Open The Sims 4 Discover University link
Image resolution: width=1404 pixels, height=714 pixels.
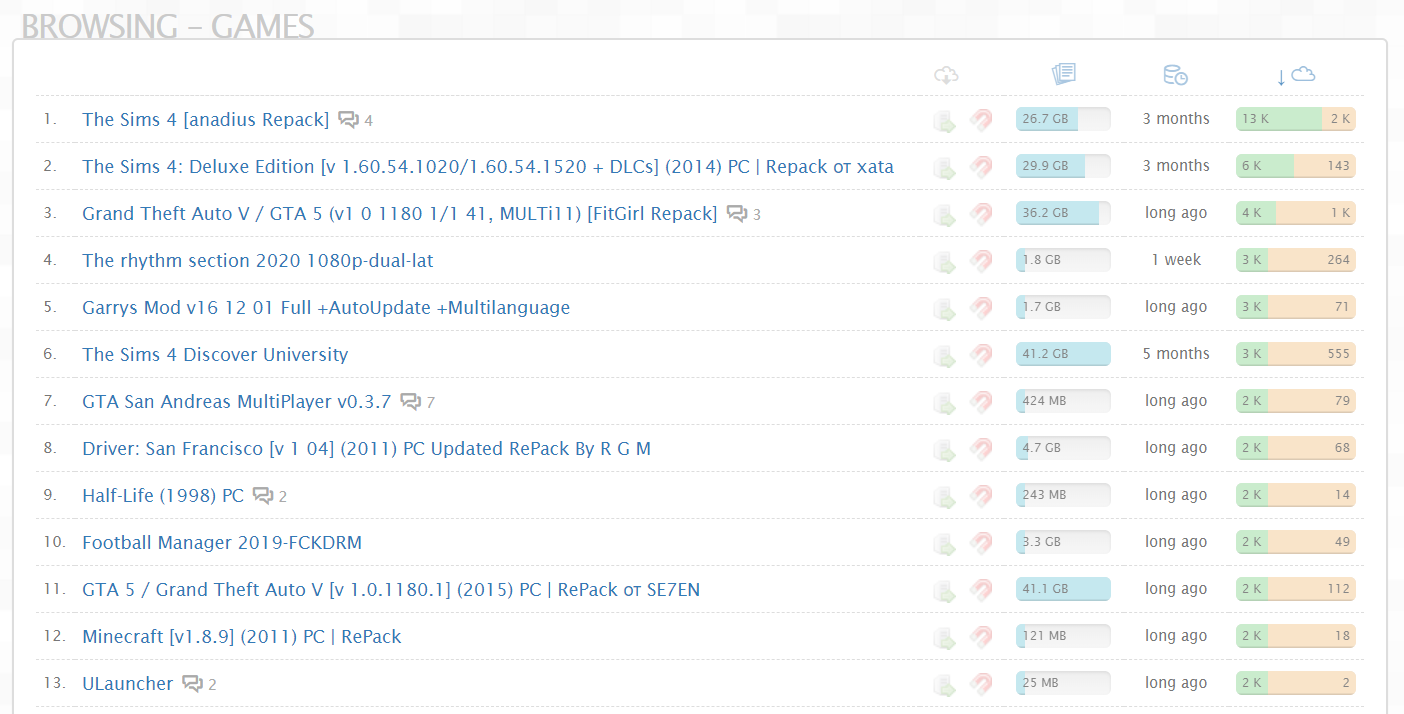(215, 355)
